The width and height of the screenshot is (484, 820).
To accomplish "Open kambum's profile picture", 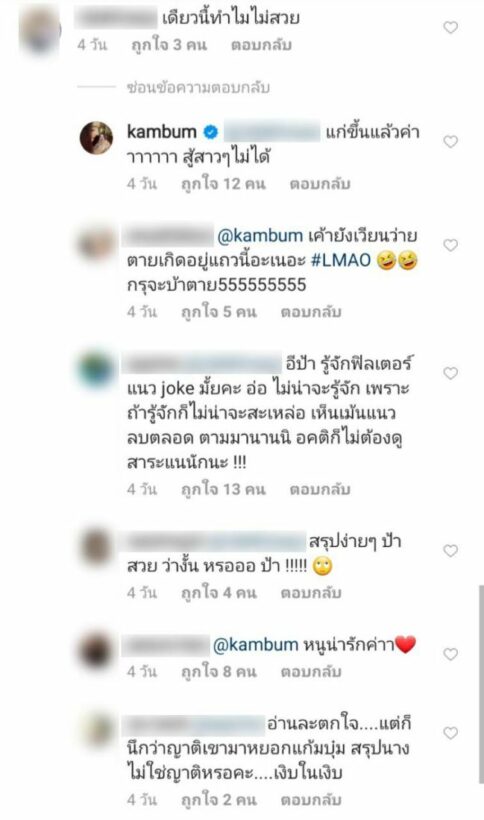I will coord(96,138).
